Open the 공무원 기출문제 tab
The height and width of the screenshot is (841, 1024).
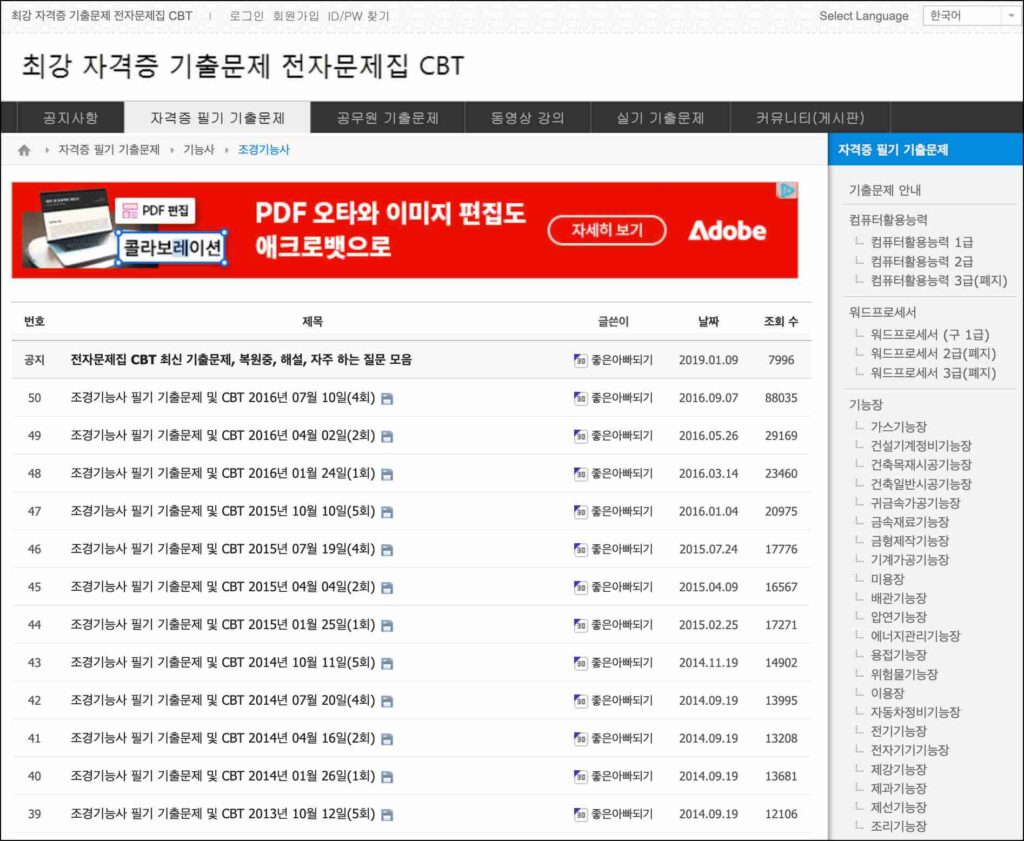click(387, 118)
